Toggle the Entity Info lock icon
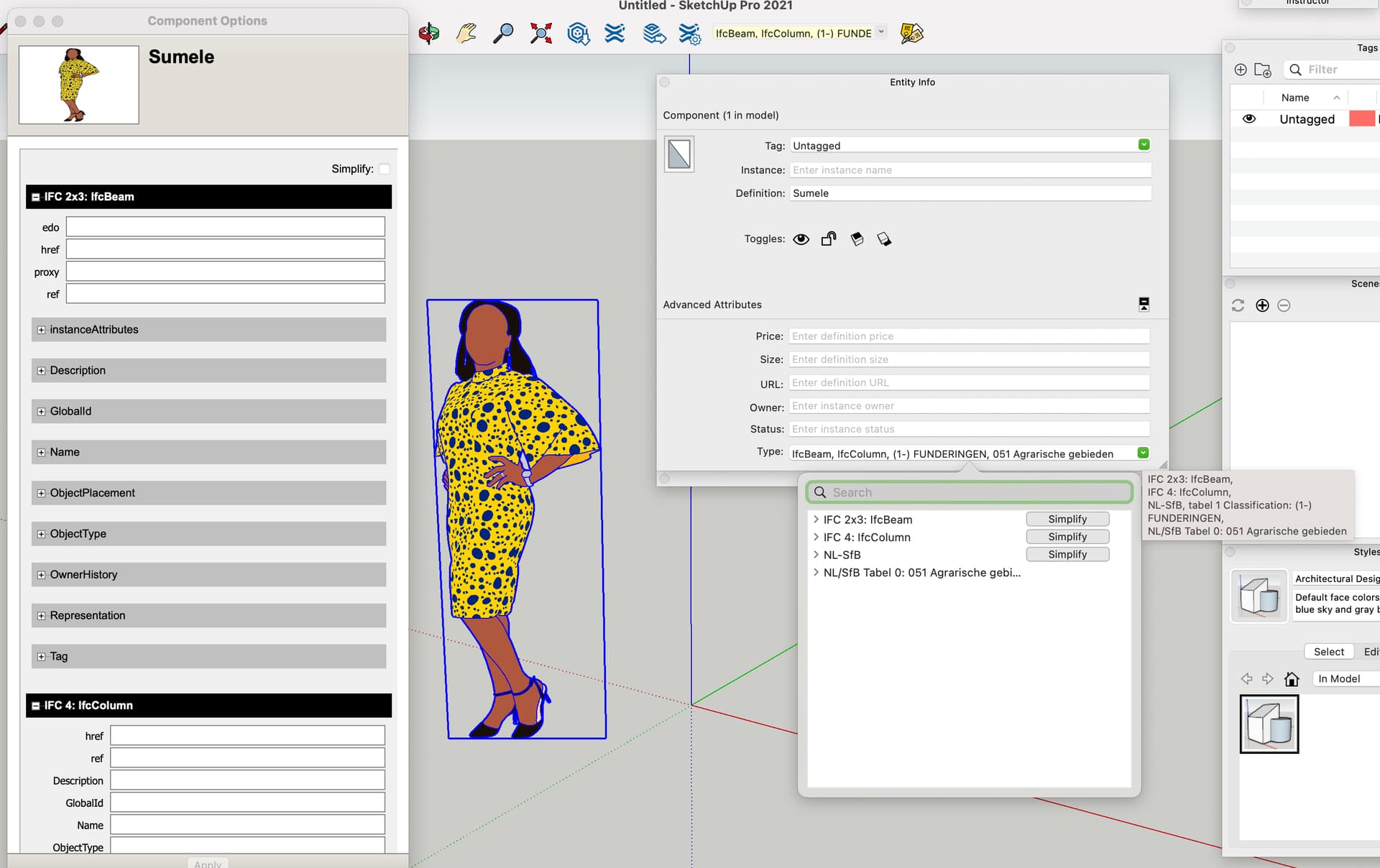The height and width of the screenshot is (868, 1380). tap(829, 239)
